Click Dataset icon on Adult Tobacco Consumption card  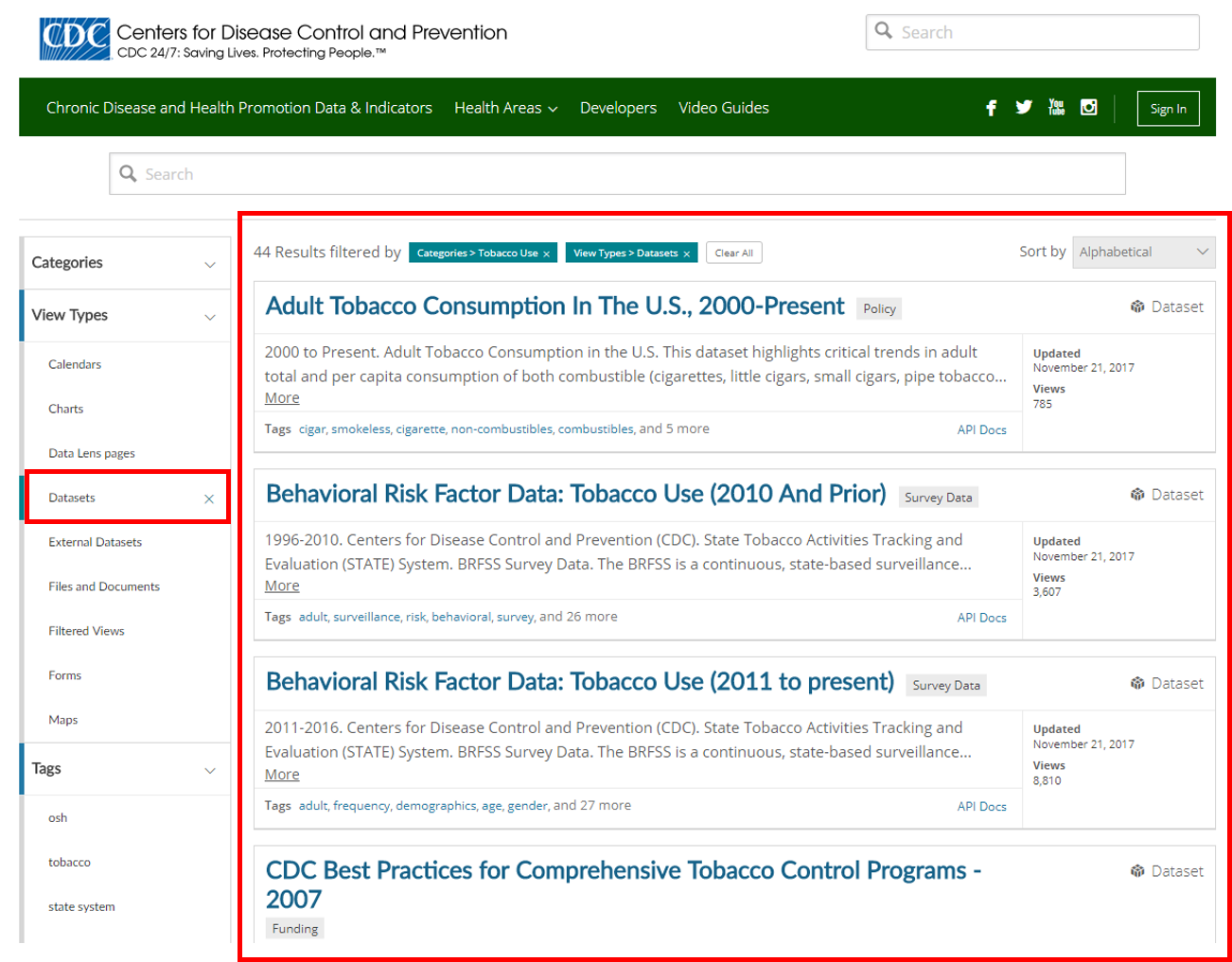[x=1137, y=306]
